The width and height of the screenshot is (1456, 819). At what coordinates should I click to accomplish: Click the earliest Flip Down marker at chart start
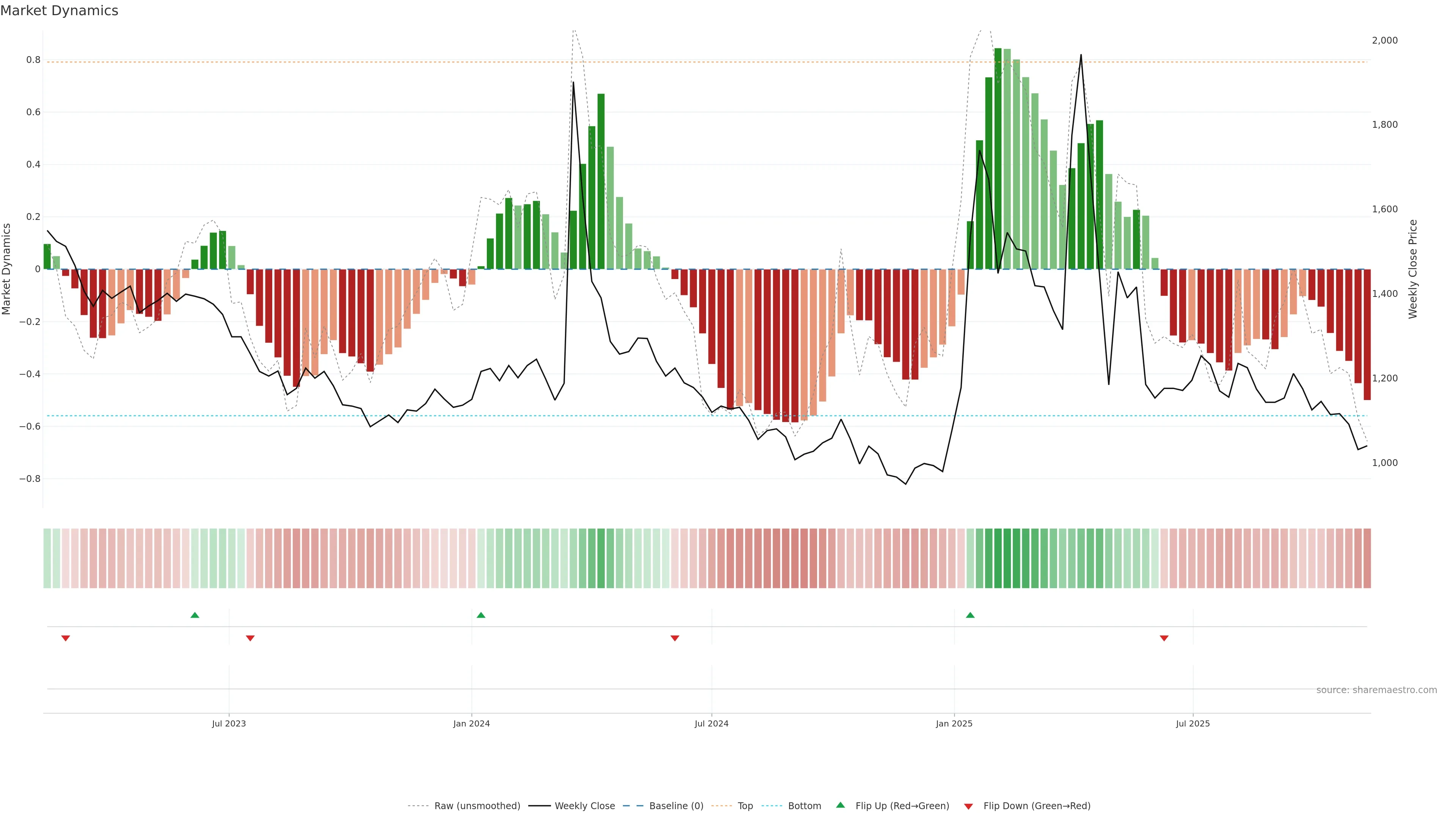point(66,638)
